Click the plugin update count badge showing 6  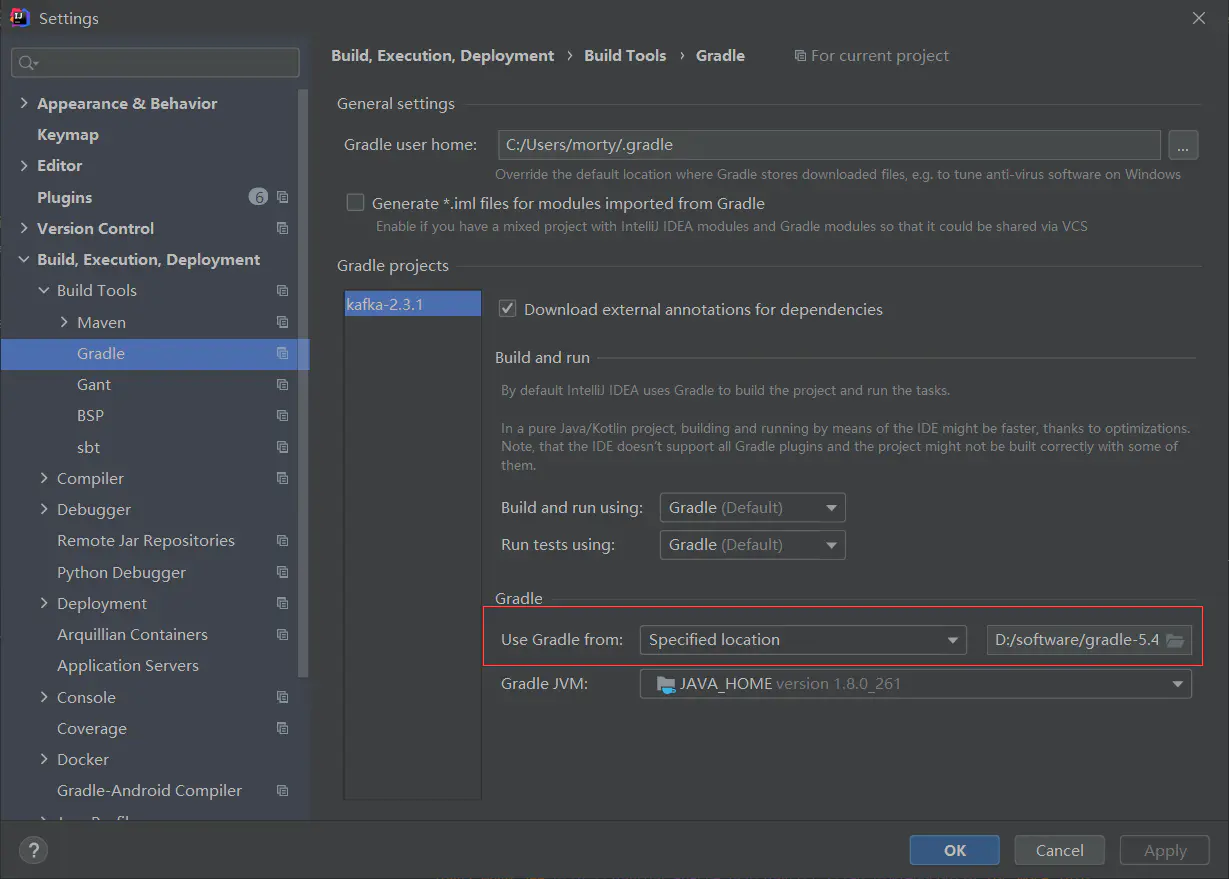(x=258, y=197)
